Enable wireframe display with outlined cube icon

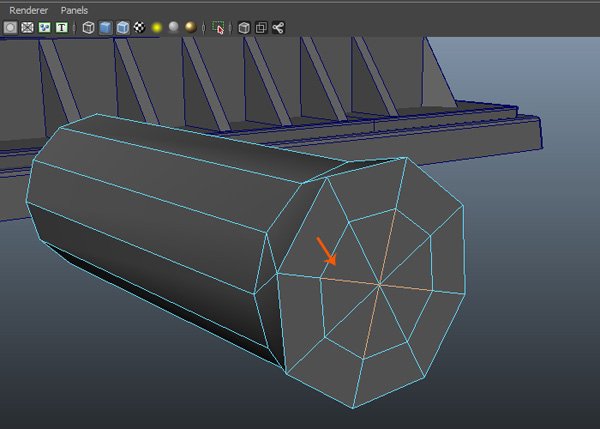click(x=88, y=28)
